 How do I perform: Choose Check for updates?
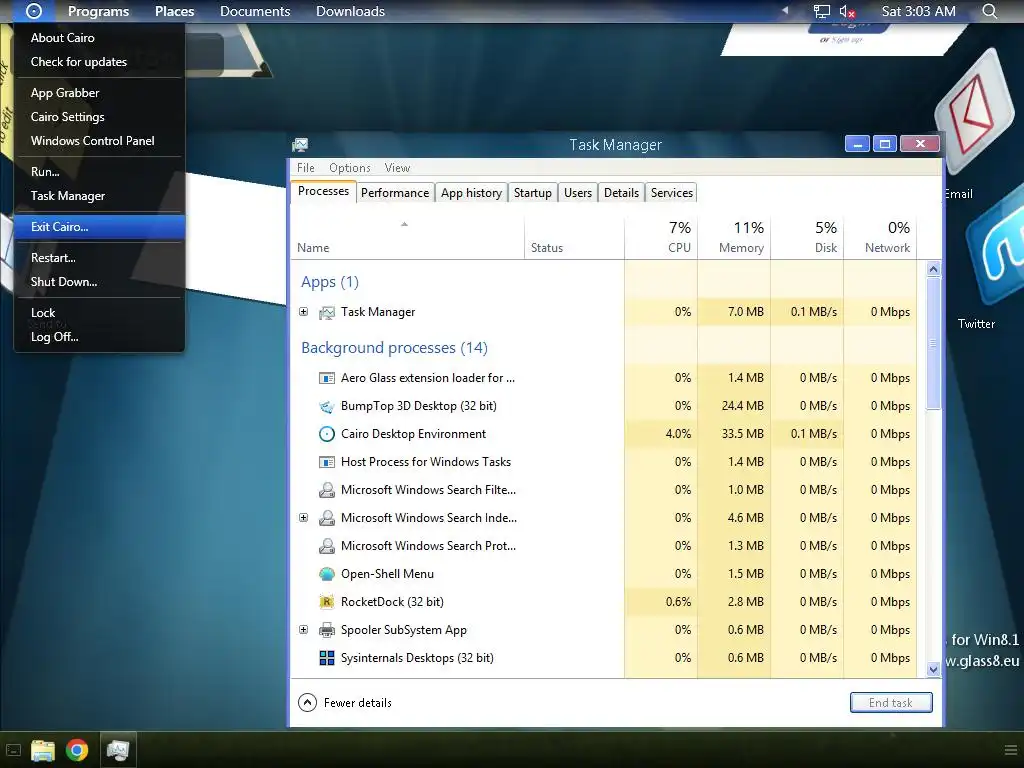[99, 62]
